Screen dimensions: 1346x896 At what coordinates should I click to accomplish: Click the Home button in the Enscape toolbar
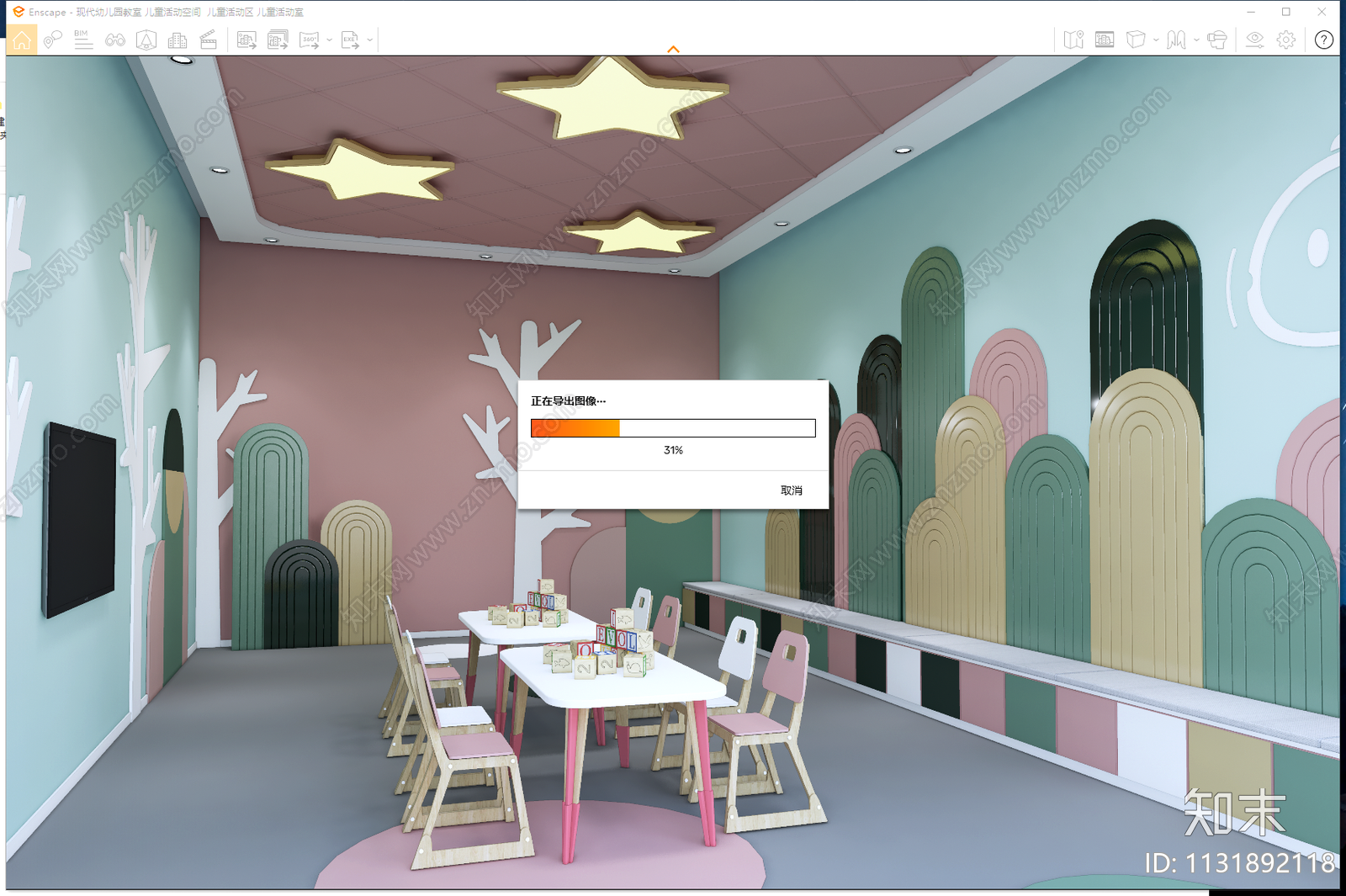[x=22, y=40]
